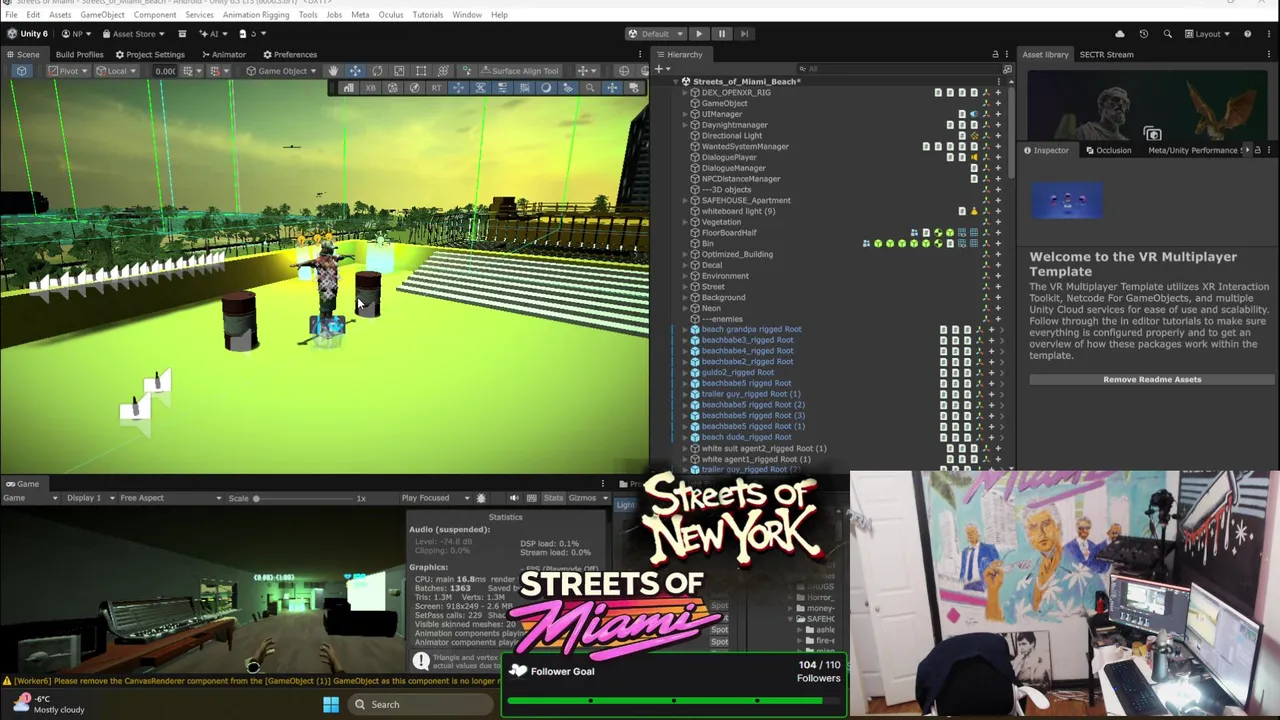Toggle Mute Audio in Game view
The image size is (1280, 720).
click(x=514, y=498)
